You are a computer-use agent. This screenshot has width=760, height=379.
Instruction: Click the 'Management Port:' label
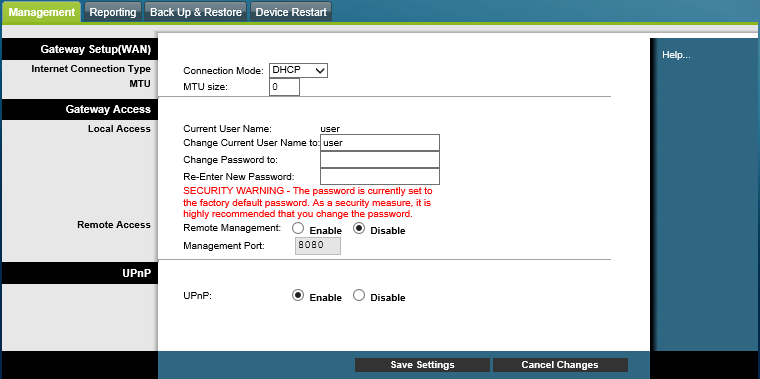coord(224,246)
